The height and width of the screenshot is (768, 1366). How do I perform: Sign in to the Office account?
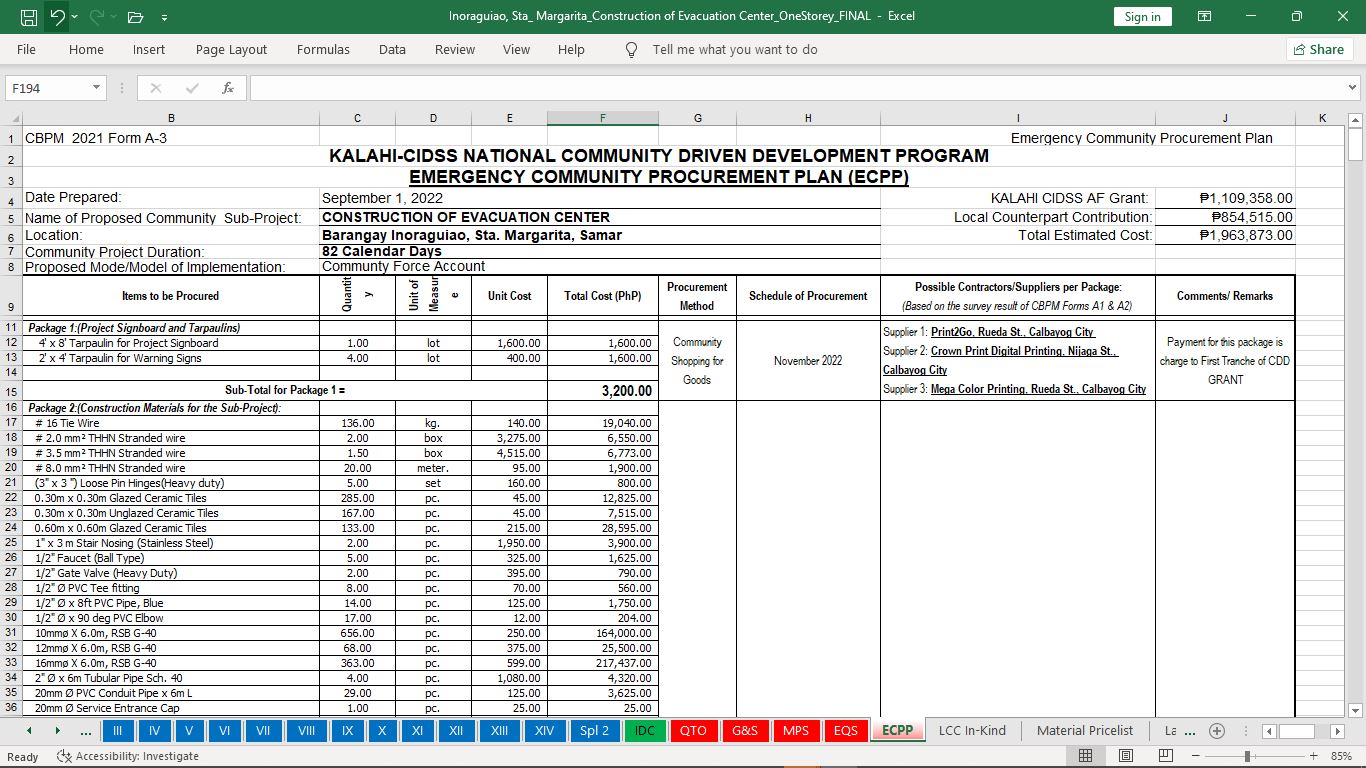point(1142,16)
